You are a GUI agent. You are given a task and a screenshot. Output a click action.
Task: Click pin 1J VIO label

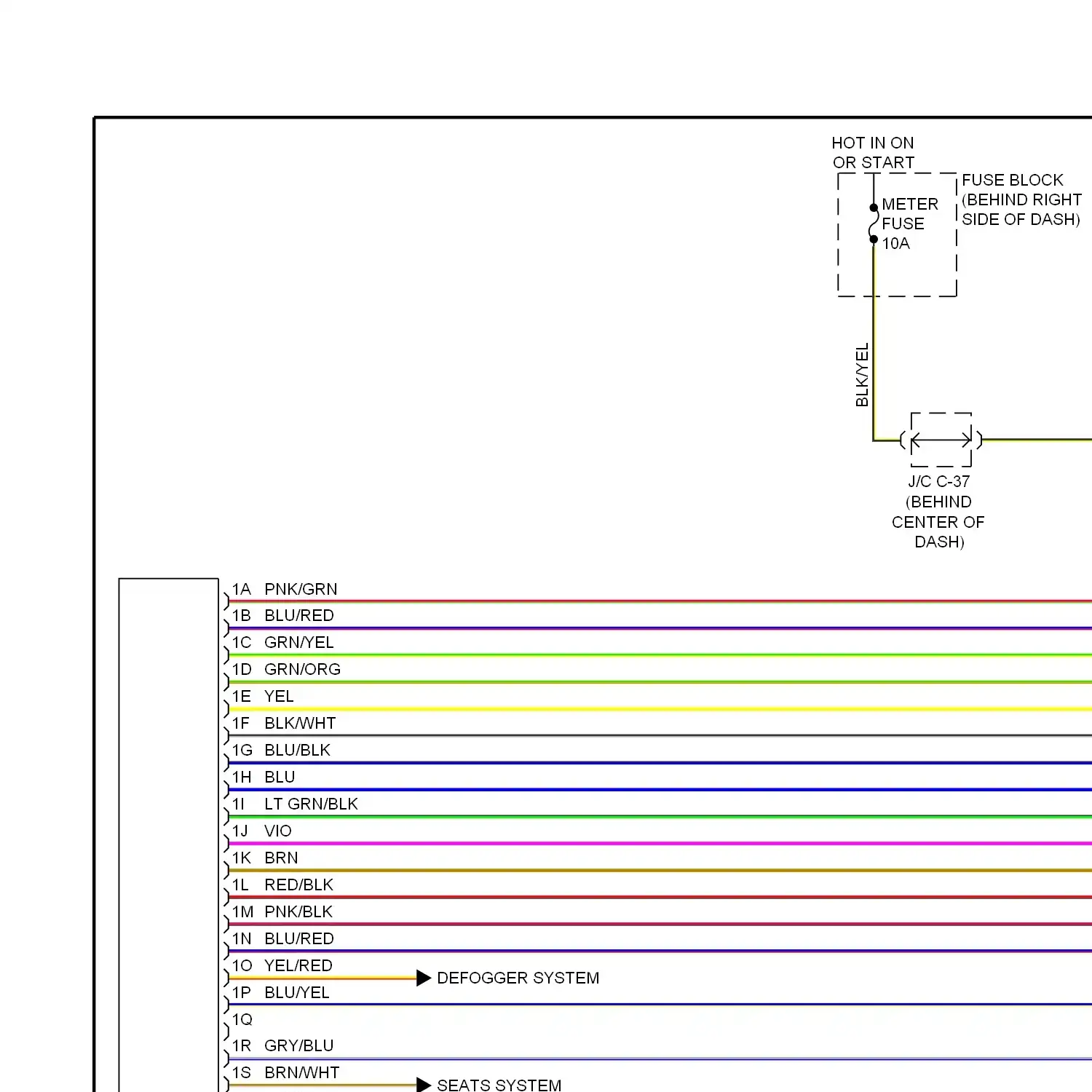click(x=262, y=831)
